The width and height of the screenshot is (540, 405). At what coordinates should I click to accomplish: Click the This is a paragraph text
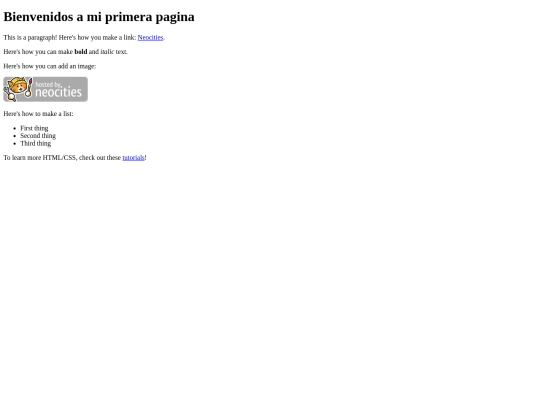30,38
